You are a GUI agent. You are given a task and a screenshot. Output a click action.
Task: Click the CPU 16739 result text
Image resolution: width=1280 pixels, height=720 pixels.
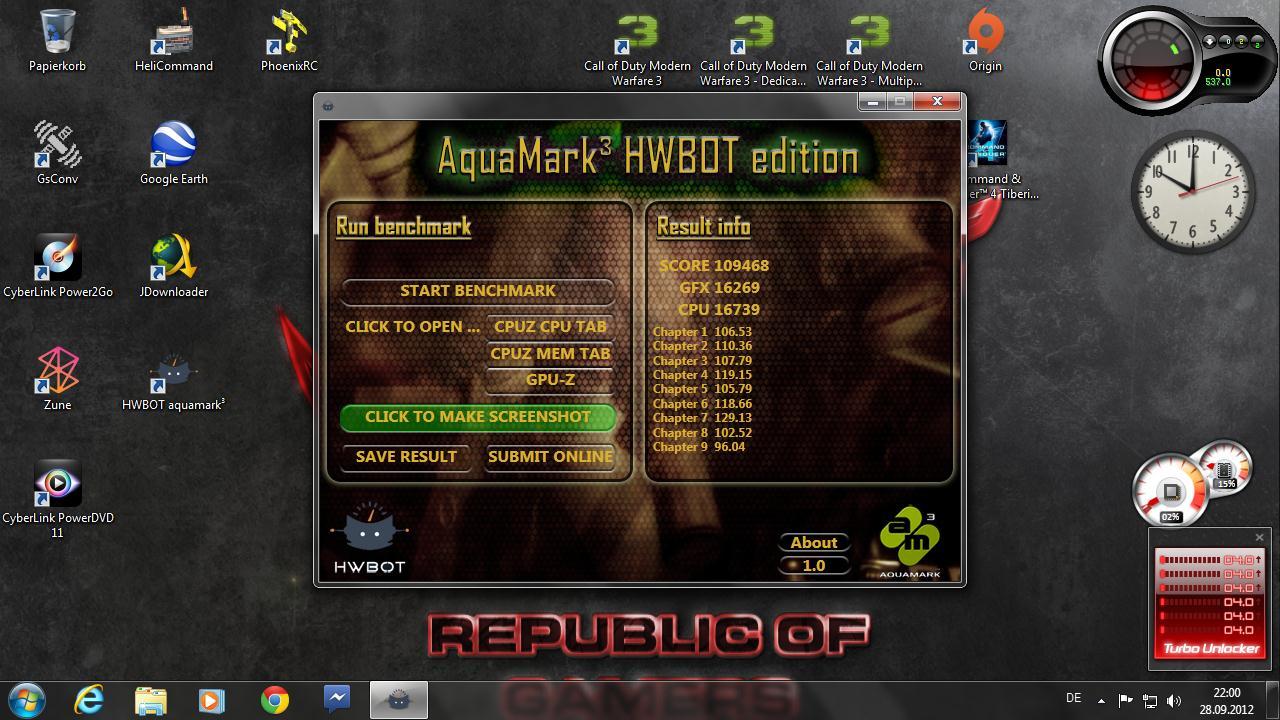coord(719,310)
